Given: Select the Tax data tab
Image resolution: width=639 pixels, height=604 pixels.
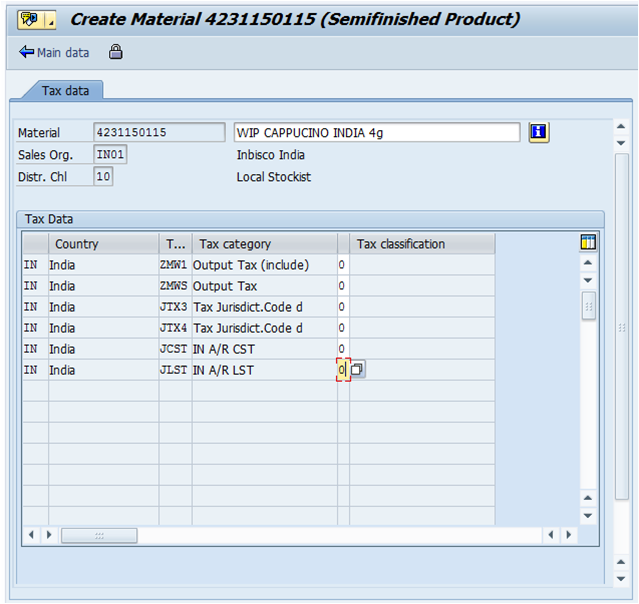Looking at the screenshot, I should point(65,91).
